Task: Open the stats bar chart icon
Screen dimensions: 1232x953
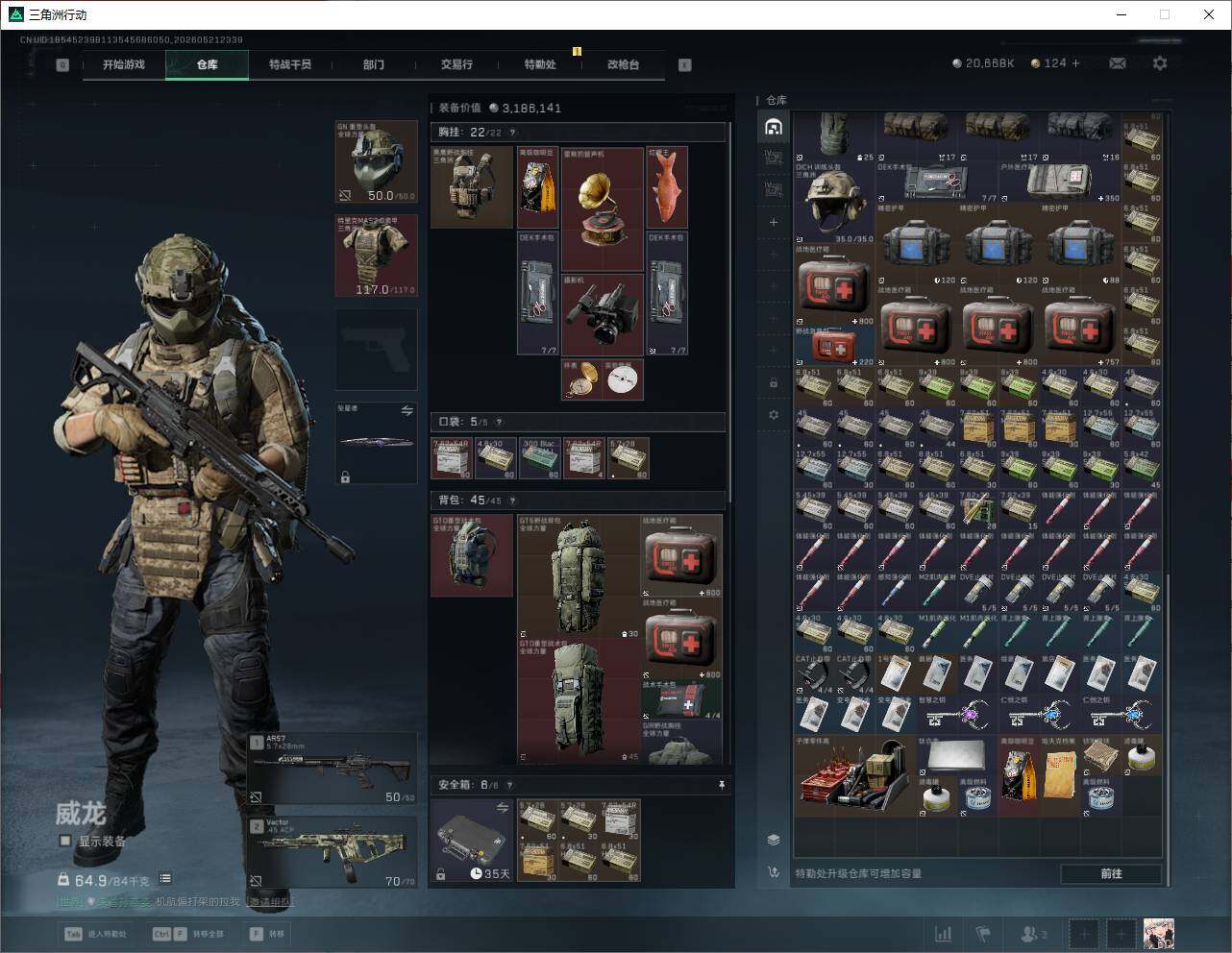Action: coord(944,934)
